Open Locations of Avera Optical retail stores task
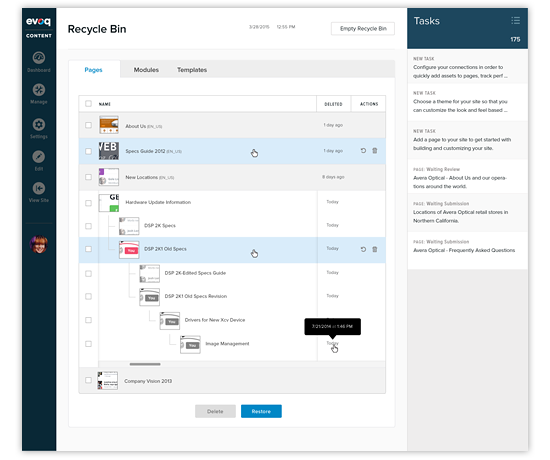Viewport: 550px width, 460px height. point(468,213)
